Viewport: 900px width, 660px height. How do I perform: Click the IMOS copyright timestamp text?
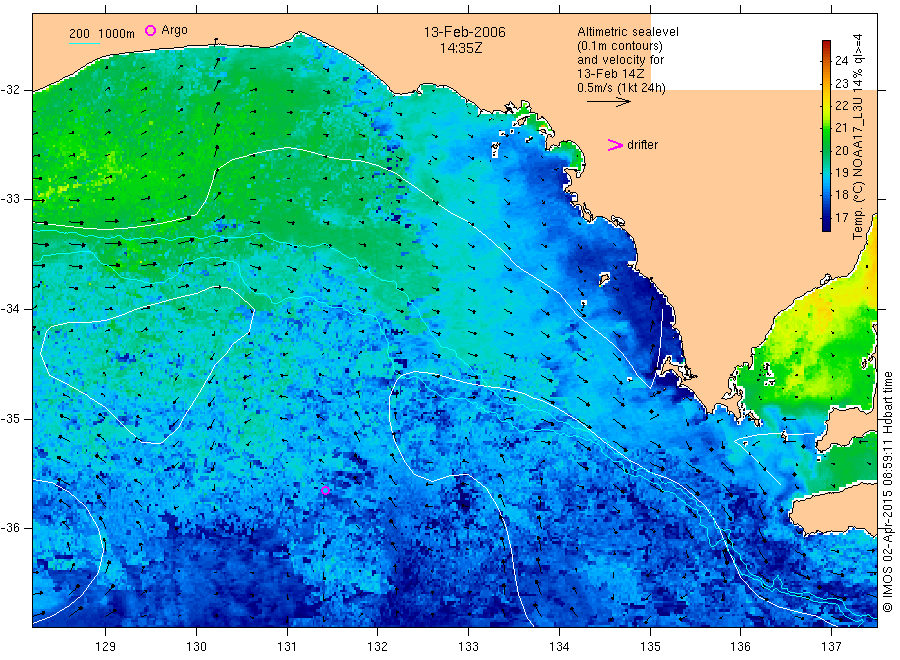coord(887,492)
